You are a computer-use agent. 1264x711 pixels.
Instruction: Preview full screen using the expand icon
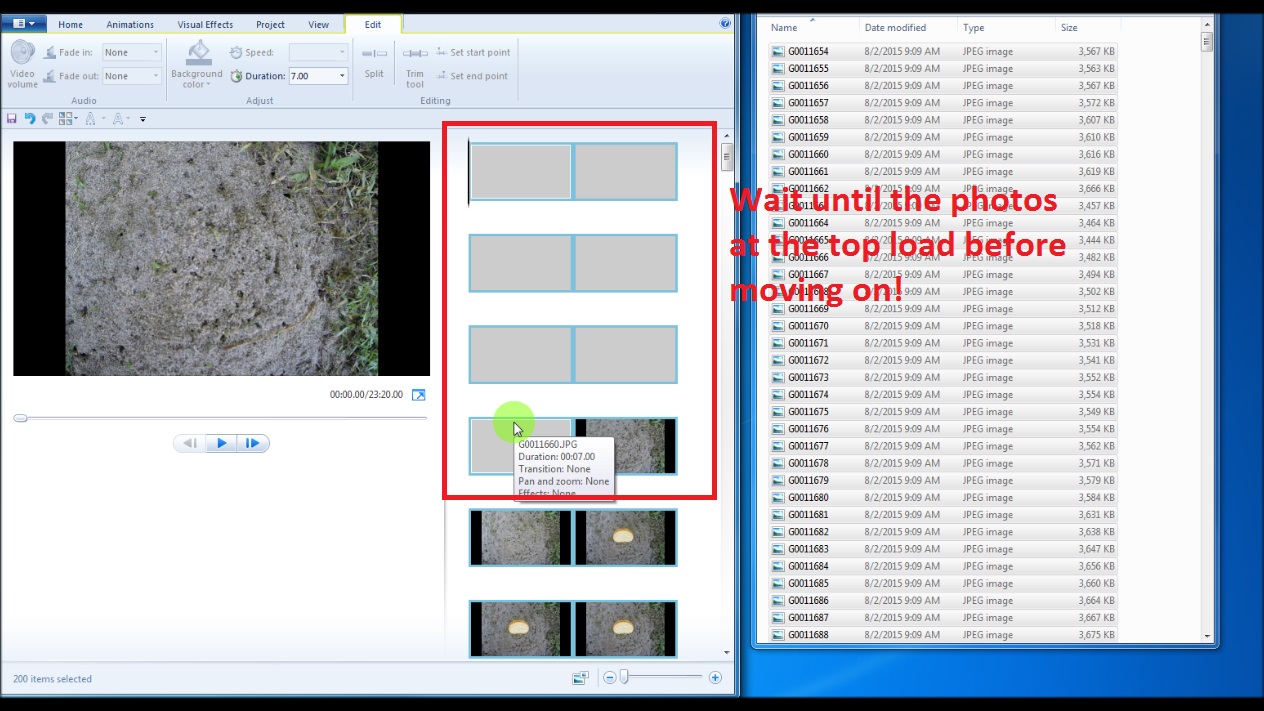coord(419,395)
